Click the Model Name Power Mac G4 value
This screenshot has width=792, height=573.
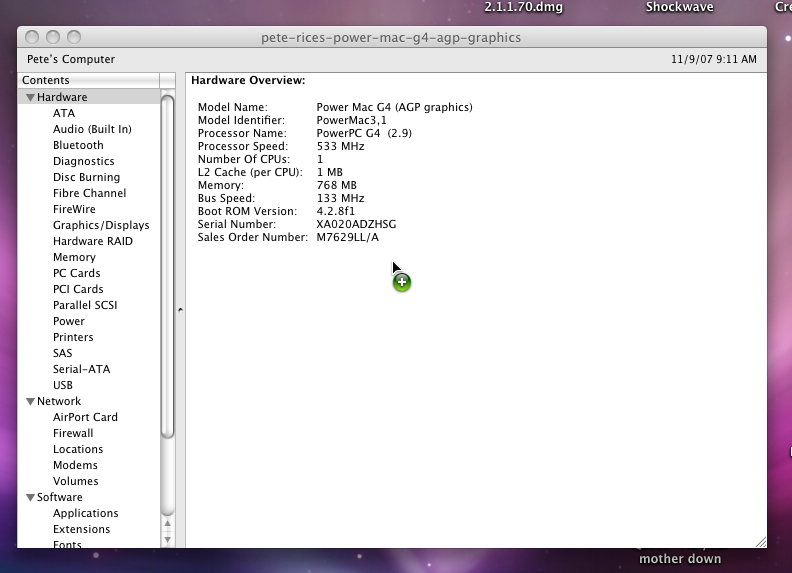394,107
